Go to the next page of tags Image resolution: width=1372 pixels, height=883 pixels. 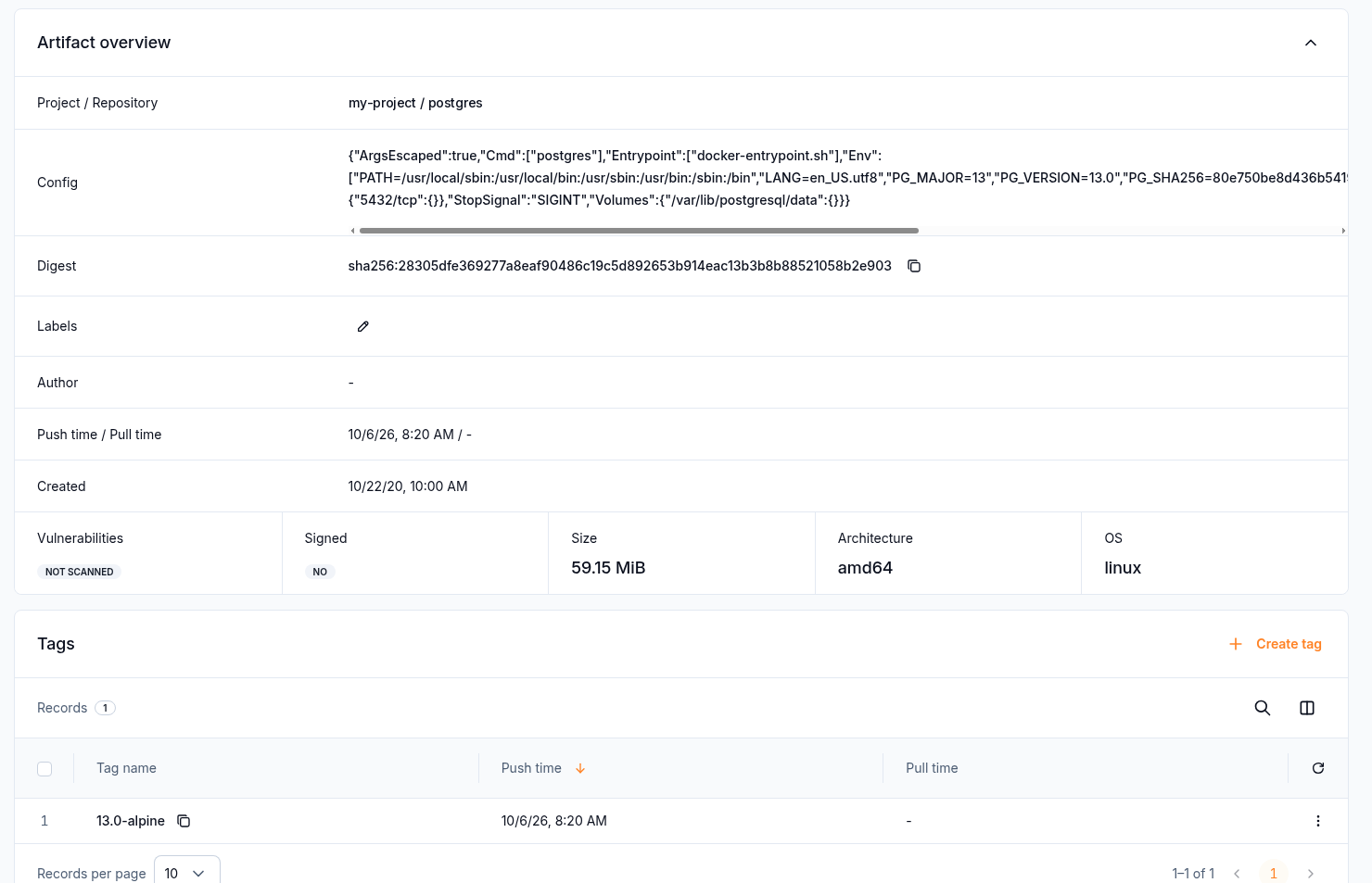coord(1311,874)
